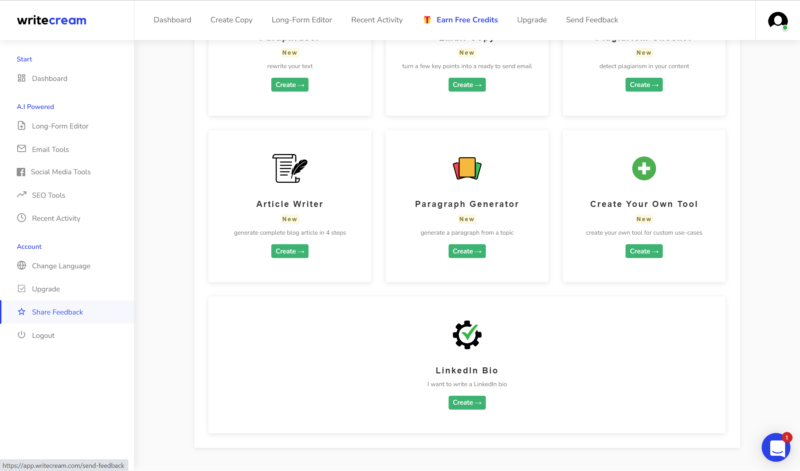Image resolution: width=800 pixels, height=471 pixels.
Task: Select SEO Tools in the sidebar
Action: click(48, 195)
